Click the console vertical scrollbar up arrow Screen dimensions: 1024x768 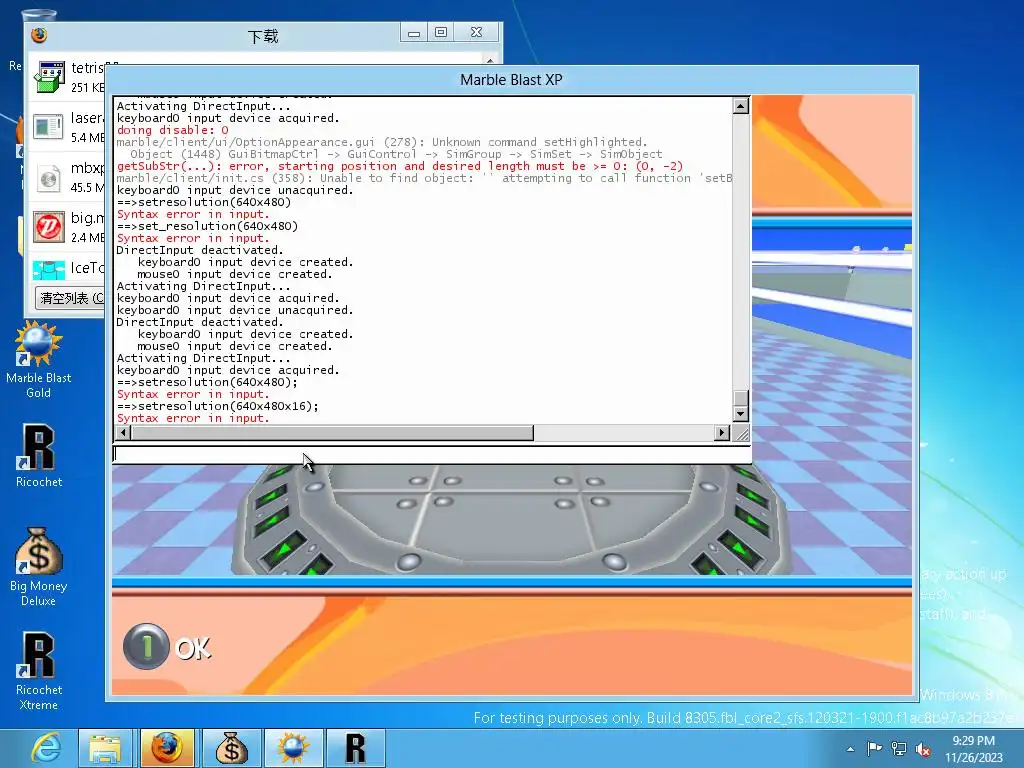point(741,106)
